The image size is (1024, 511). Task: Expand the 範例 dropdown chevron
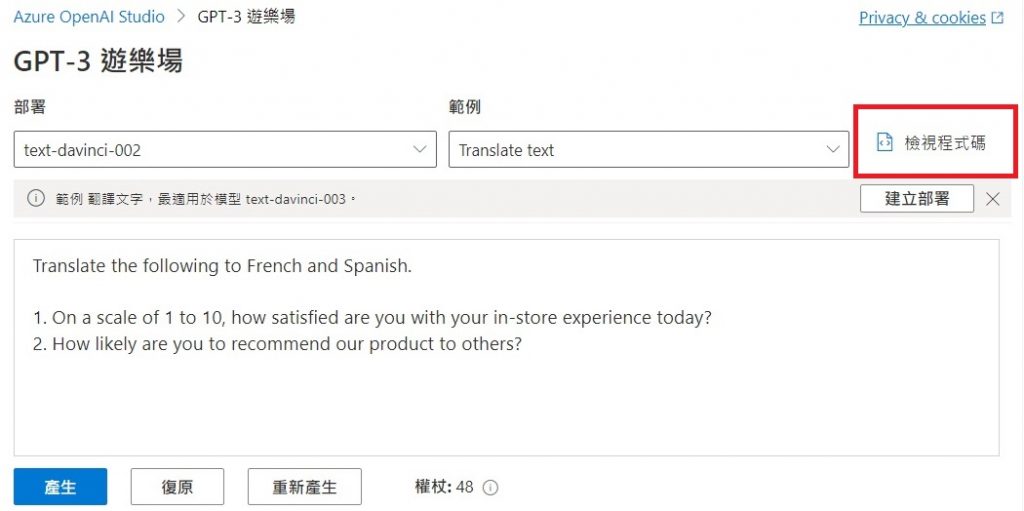click(833, 149)
